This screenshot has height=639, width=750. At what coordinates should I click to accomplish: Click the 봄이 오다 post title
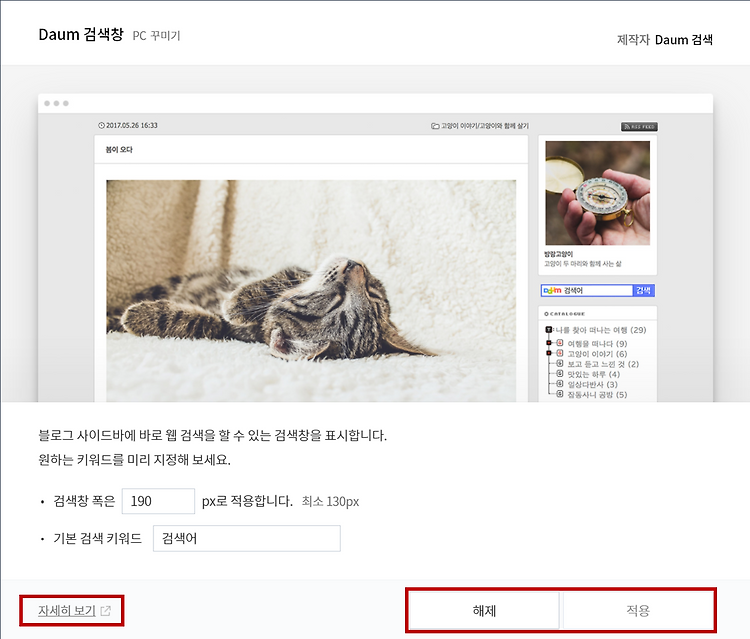119,149
